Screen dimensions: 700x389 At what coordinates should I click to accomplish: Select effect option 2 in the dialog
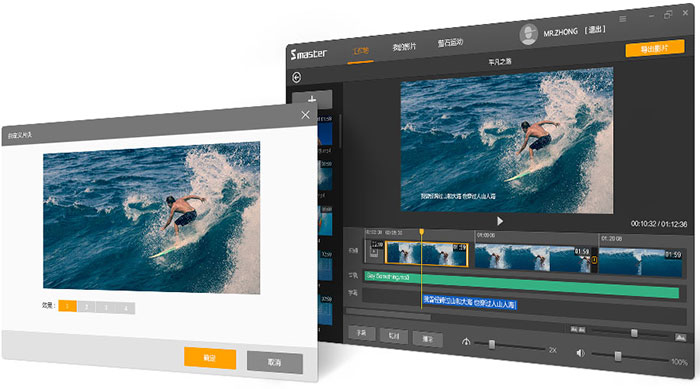click(x=87, y=307)
